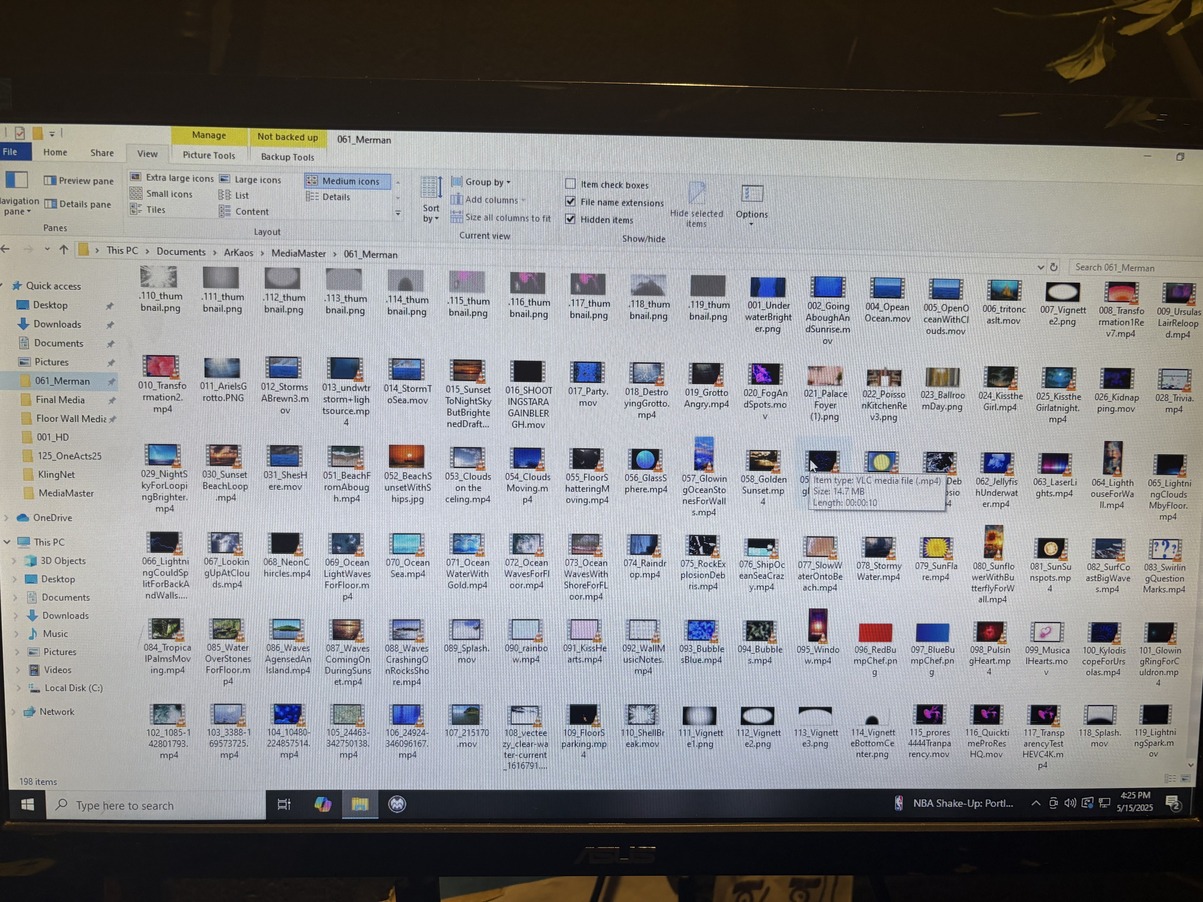Disable File name extensions
Screen dimensions: 1203x902
pos(571,202)
